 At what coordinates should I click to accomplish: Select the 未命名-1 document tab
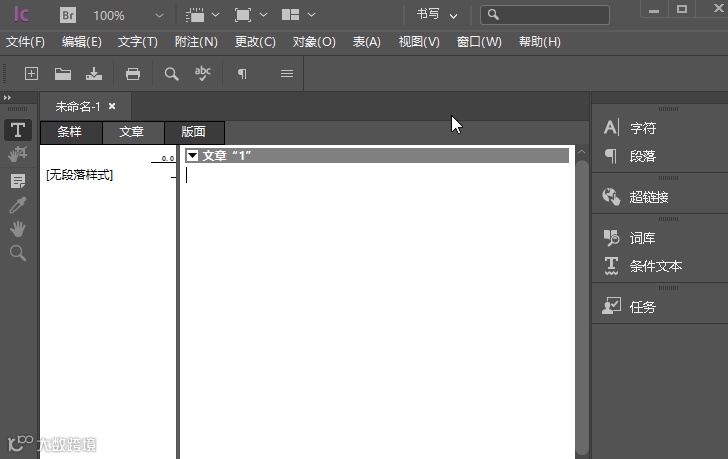pyautogui.click(x=78, y=107)
